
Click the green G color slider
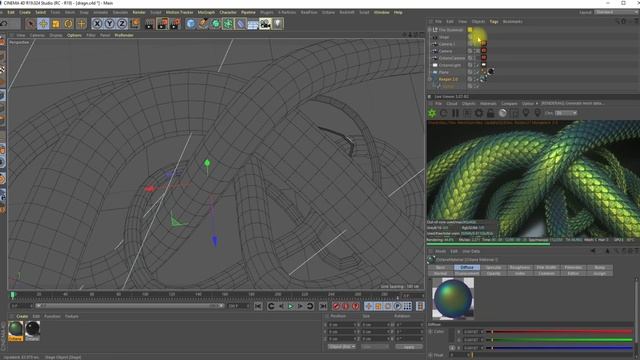pyautogui.click(x=559, y=340)
